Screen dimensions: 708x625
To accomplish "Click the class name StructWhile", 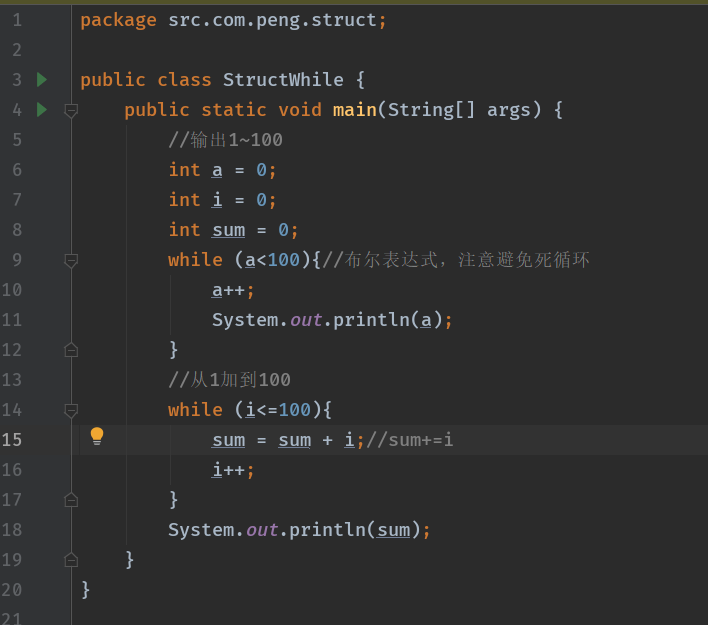I will 283,79.
